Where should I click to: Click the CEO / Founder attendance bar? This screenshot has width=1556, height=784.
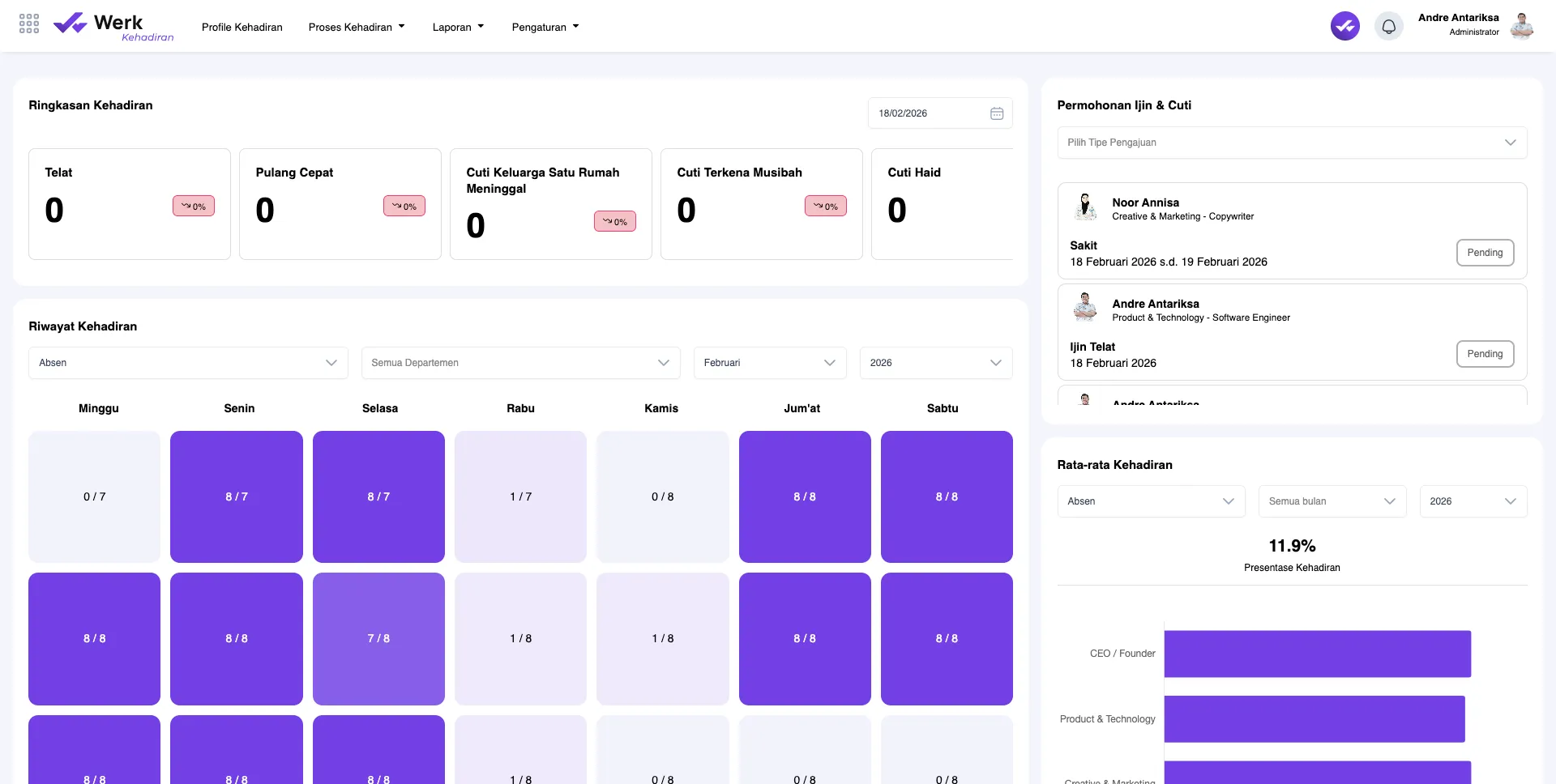(1317, 654)
